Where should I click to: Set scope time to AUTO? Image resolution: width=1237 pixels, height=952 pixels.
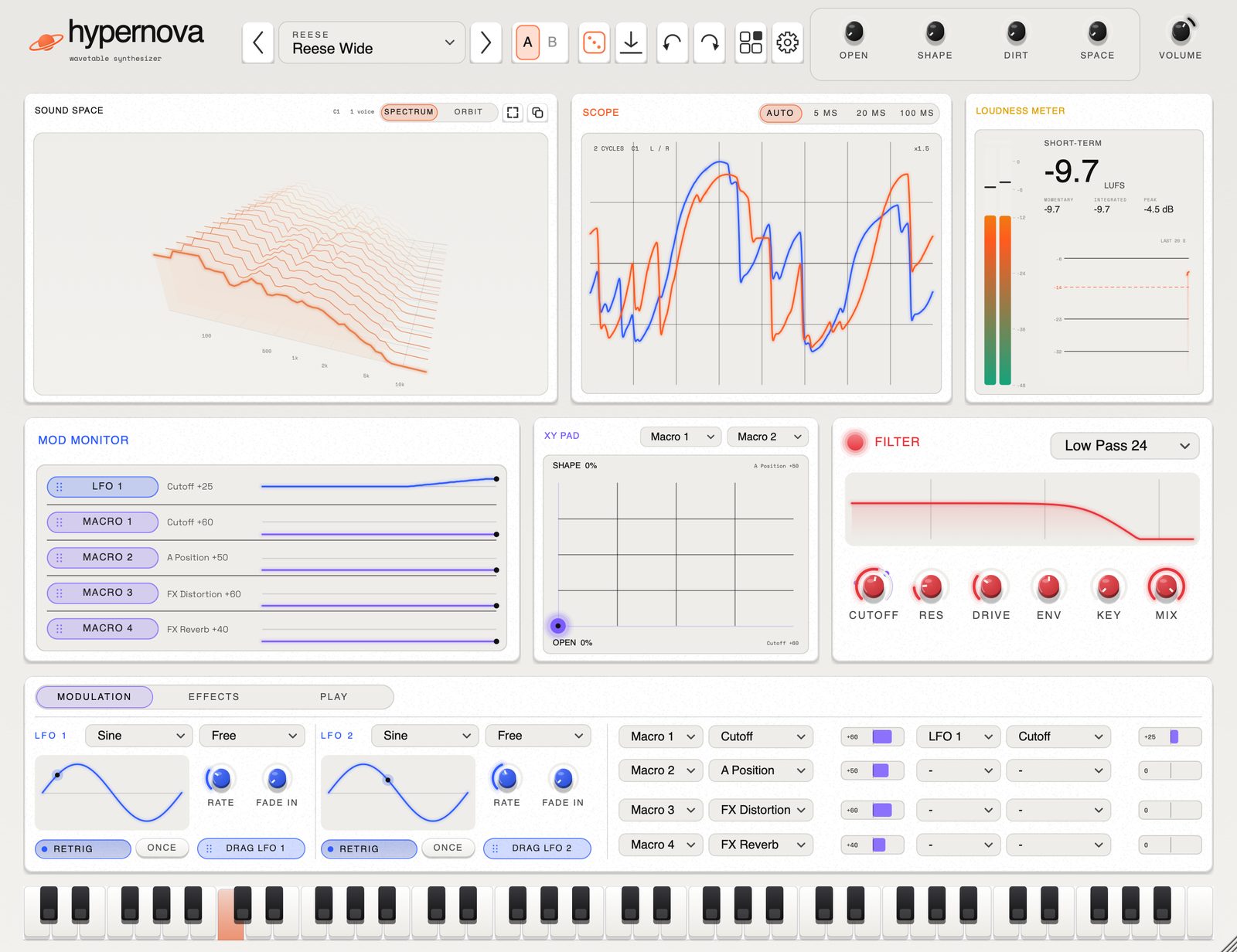coord(780,113)
